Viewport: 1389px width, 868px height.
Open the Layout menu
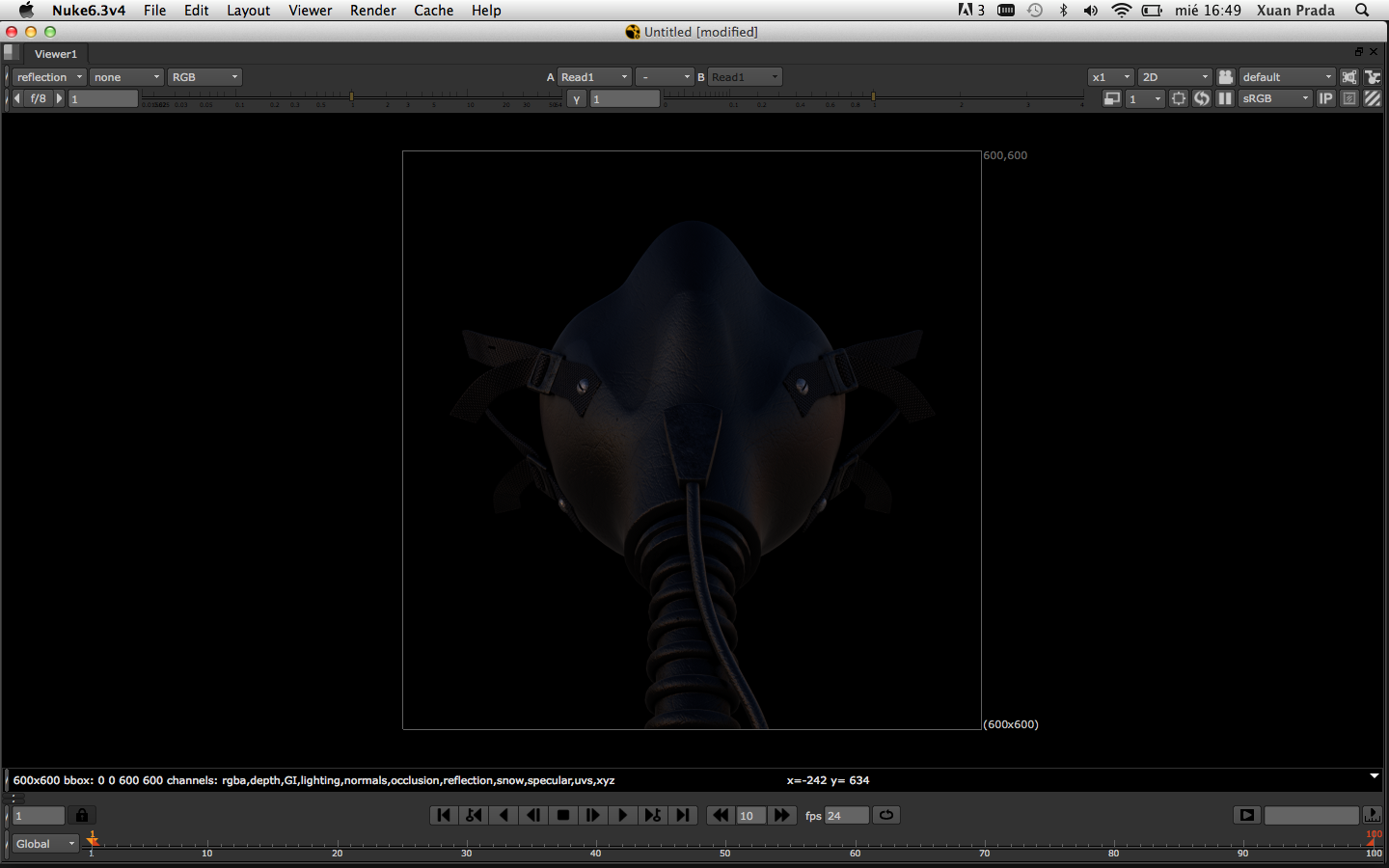click(248, 11)
